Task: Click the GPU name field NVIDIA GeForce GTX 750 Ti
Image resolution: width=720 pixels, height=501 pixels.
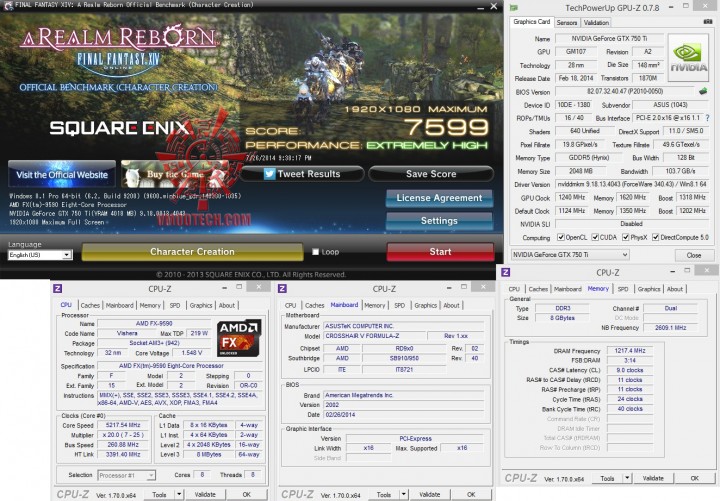Action: 609,39
